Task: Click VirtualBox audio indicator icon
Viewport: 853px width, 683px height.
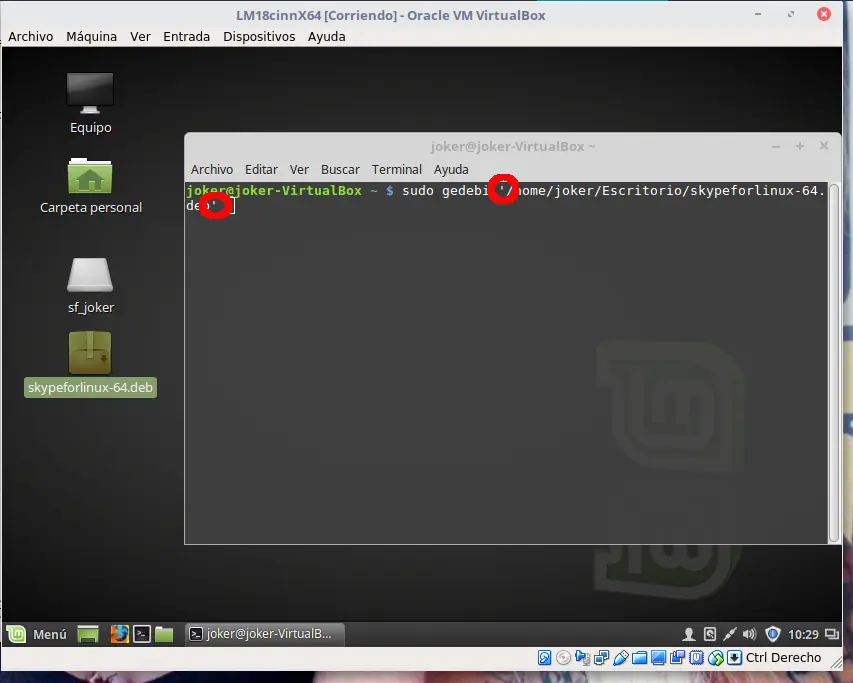Action: 582,658
